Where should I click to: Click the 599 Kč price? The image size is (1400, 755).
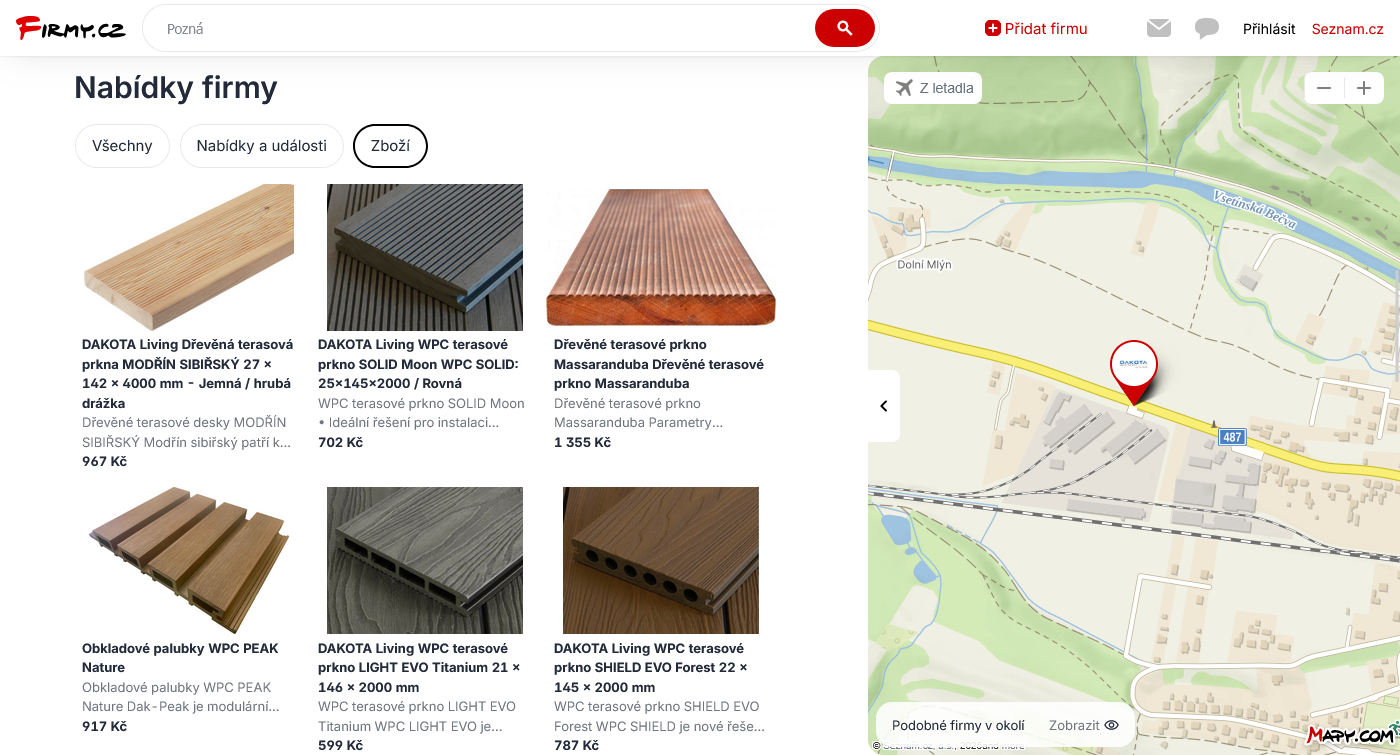(340, 745)
